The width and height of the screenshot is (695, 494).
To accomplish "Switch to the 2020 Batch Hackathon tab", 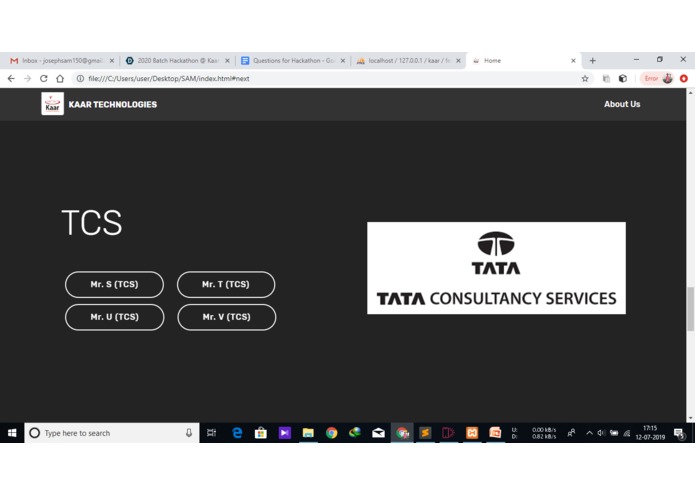I will pyautogui.click(x=177, y=61).
